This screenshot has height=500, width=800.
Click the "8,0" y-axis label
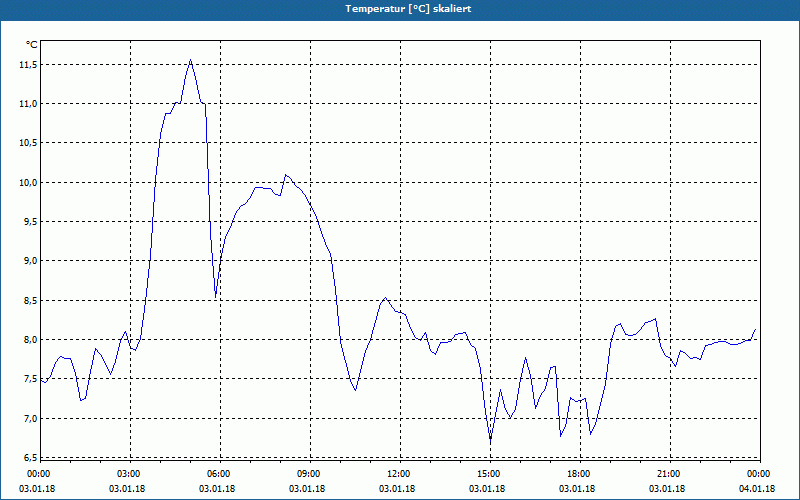tap(31, 340)
